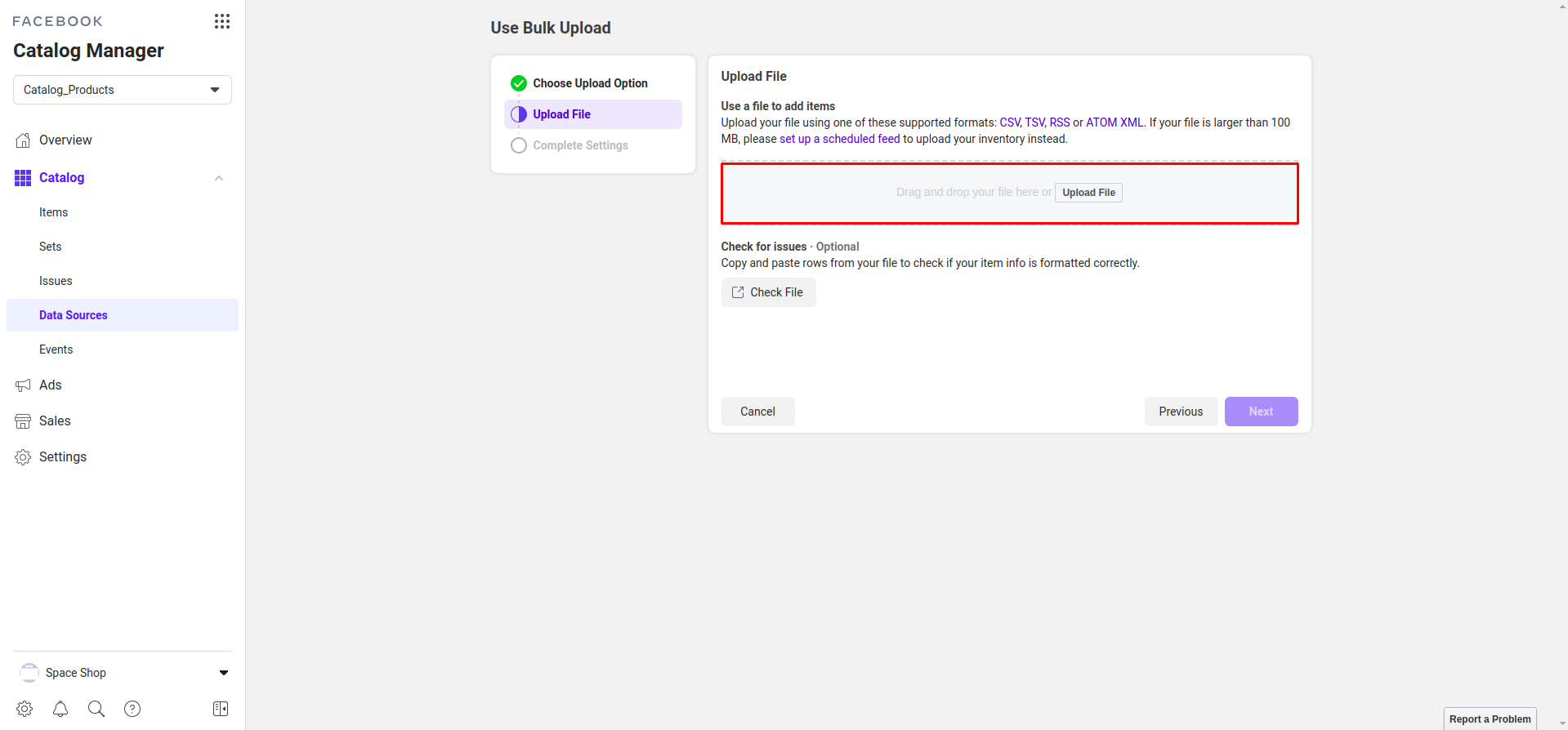This screenshot has height=730, width=1568.
Task: Open the Facebook apps grid menu
Action: (221, 21)
